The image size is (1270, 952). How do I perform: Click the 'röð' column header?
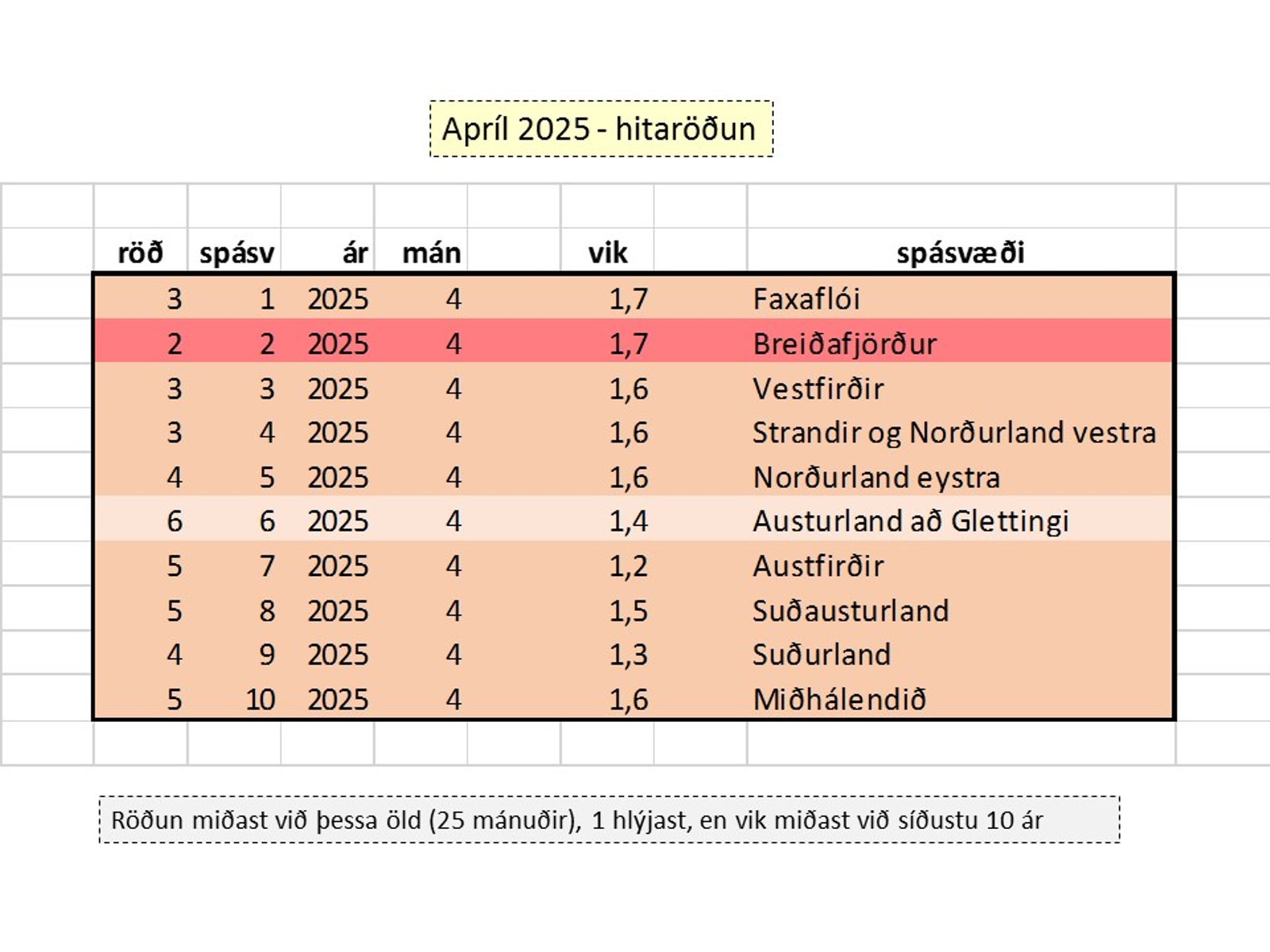[x=140, y=252]
